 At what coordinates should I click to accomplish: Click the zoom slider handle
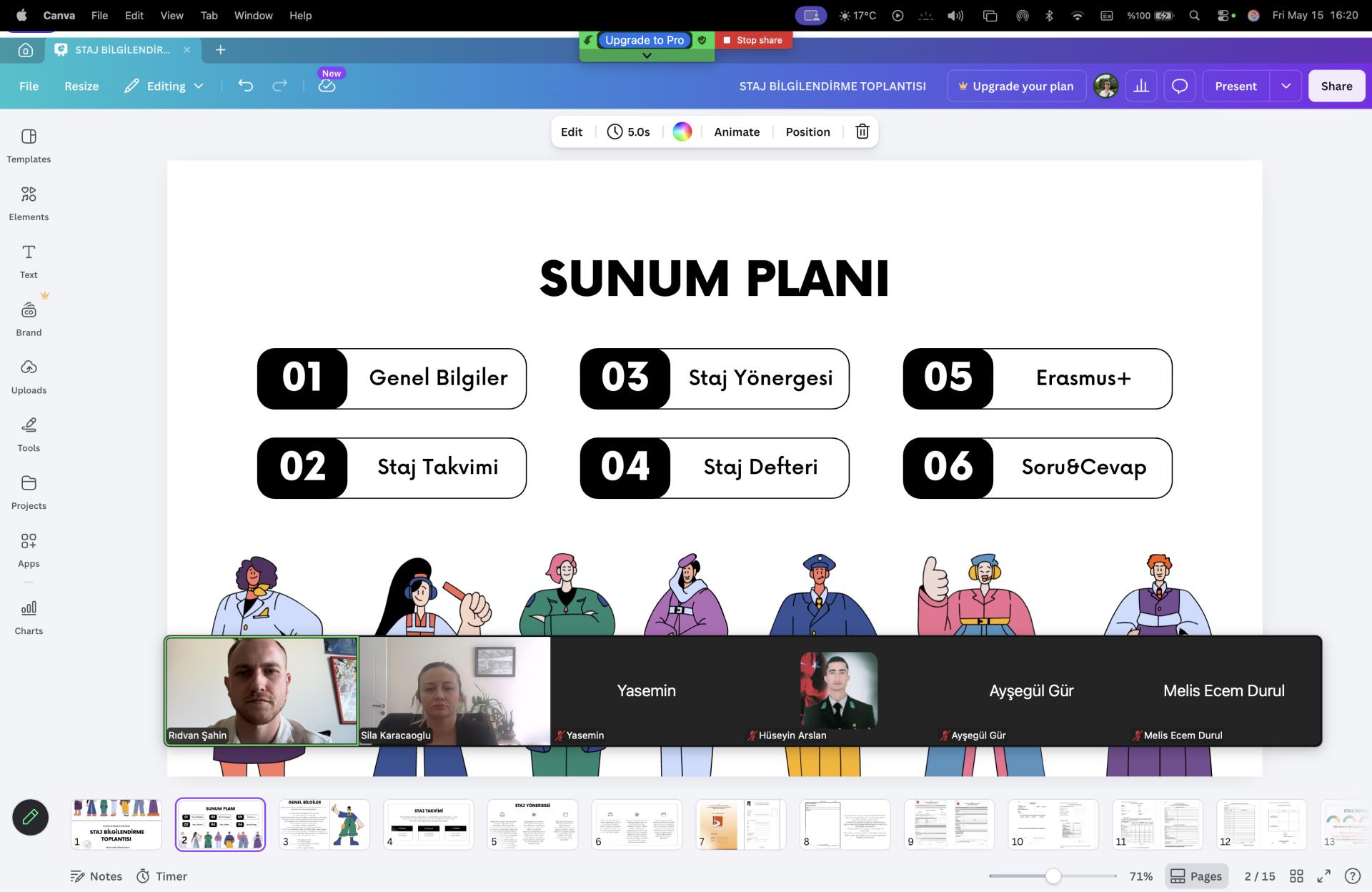click(x=1053, y=876)
